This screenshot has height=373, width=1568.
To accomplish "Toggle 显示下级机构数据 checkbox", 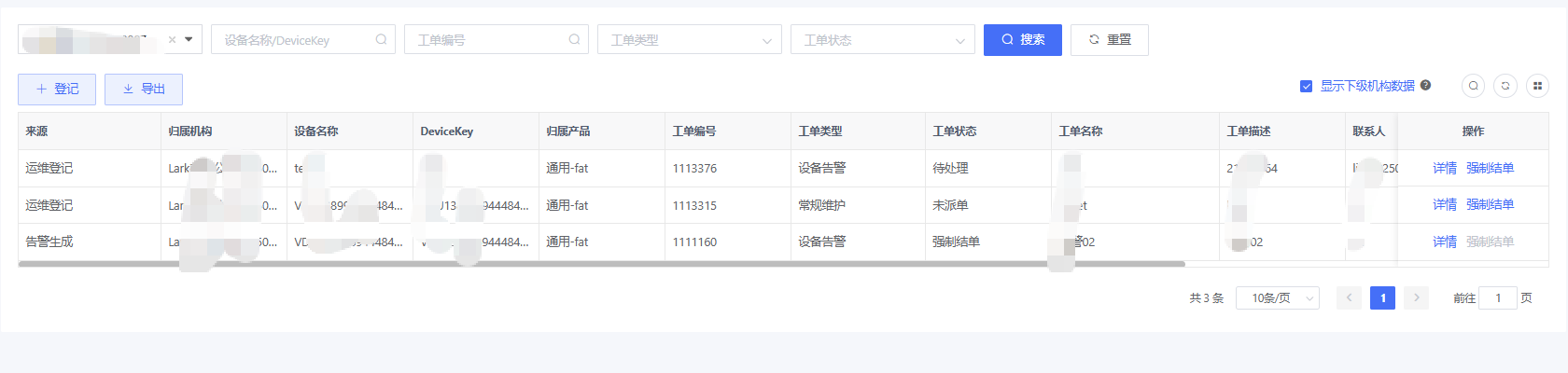I will (1306, 86).
